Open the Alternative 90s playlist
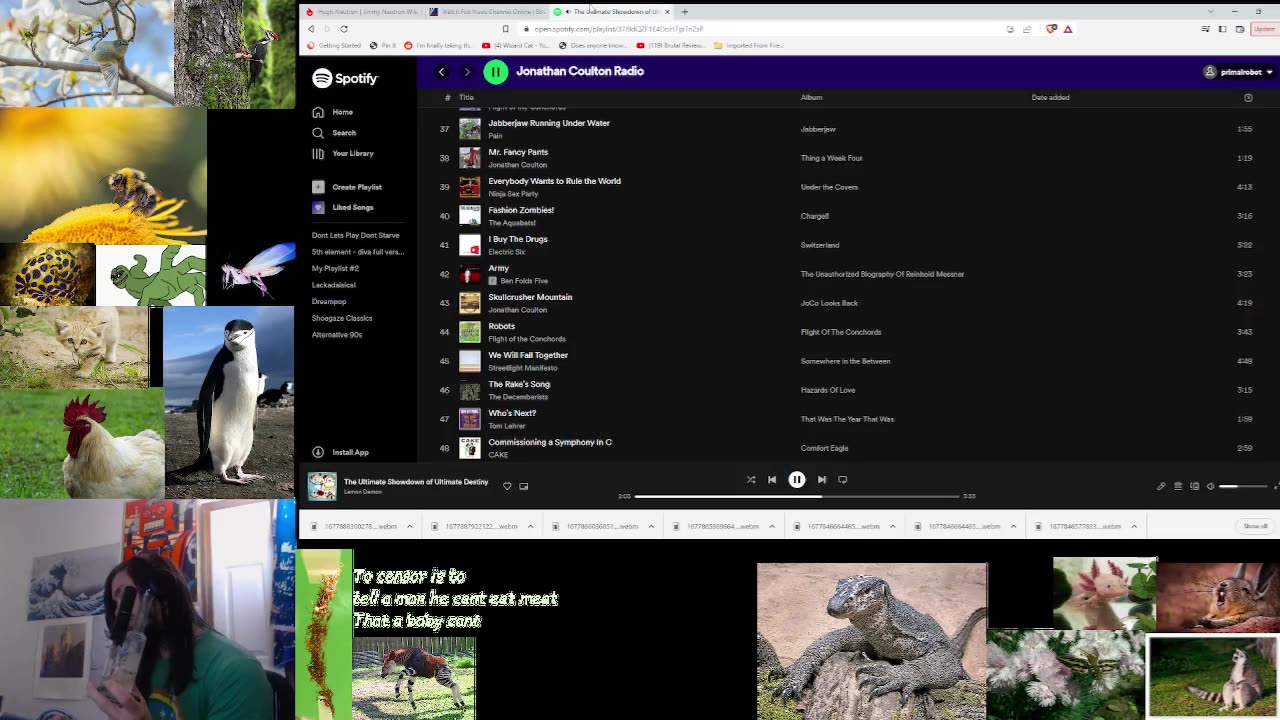Image resolution: width=1280 pixels, height=720 pixels. coord(337,335)
